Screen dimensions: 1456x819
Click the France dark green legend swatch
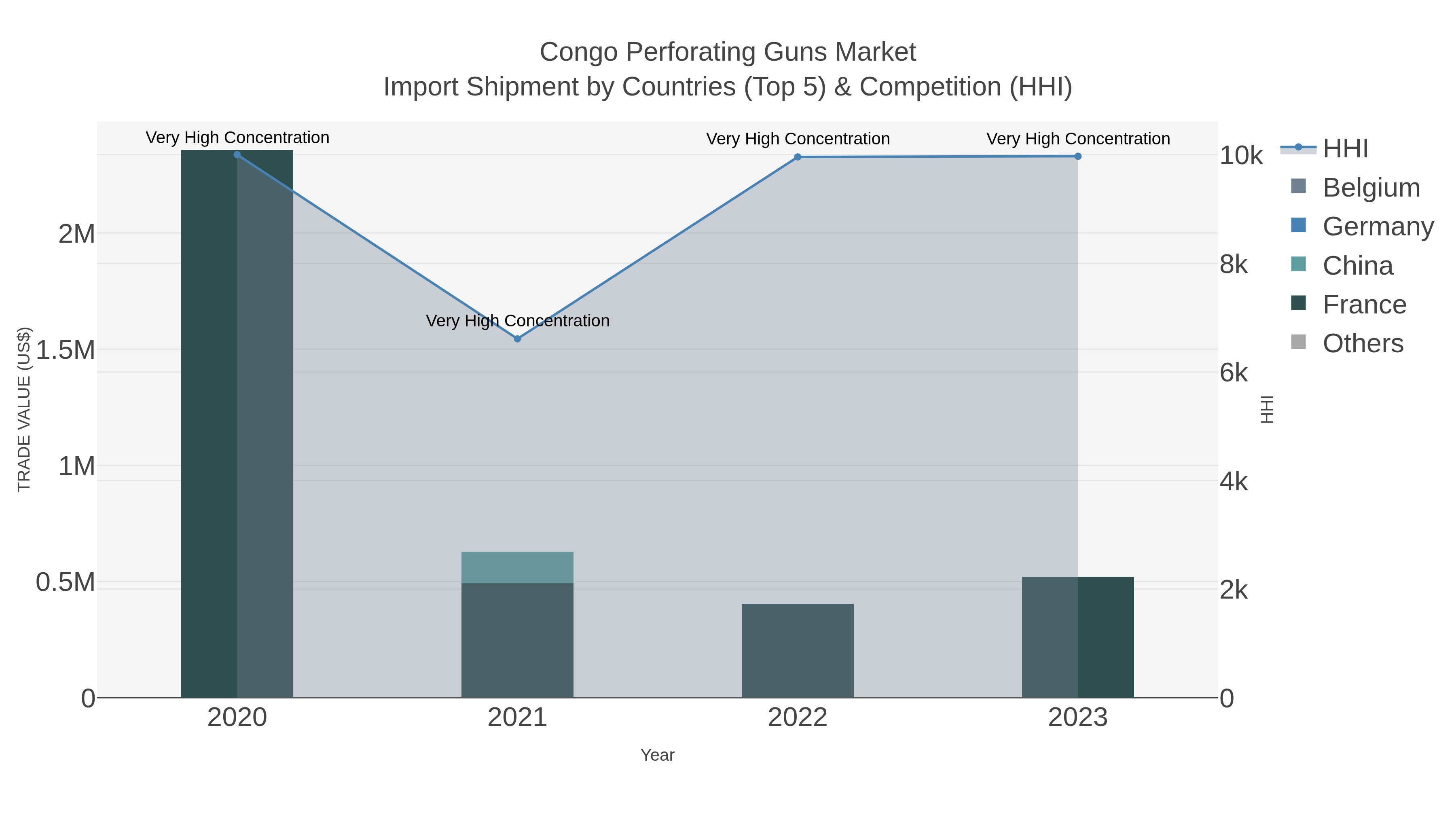pos(1299,303)
